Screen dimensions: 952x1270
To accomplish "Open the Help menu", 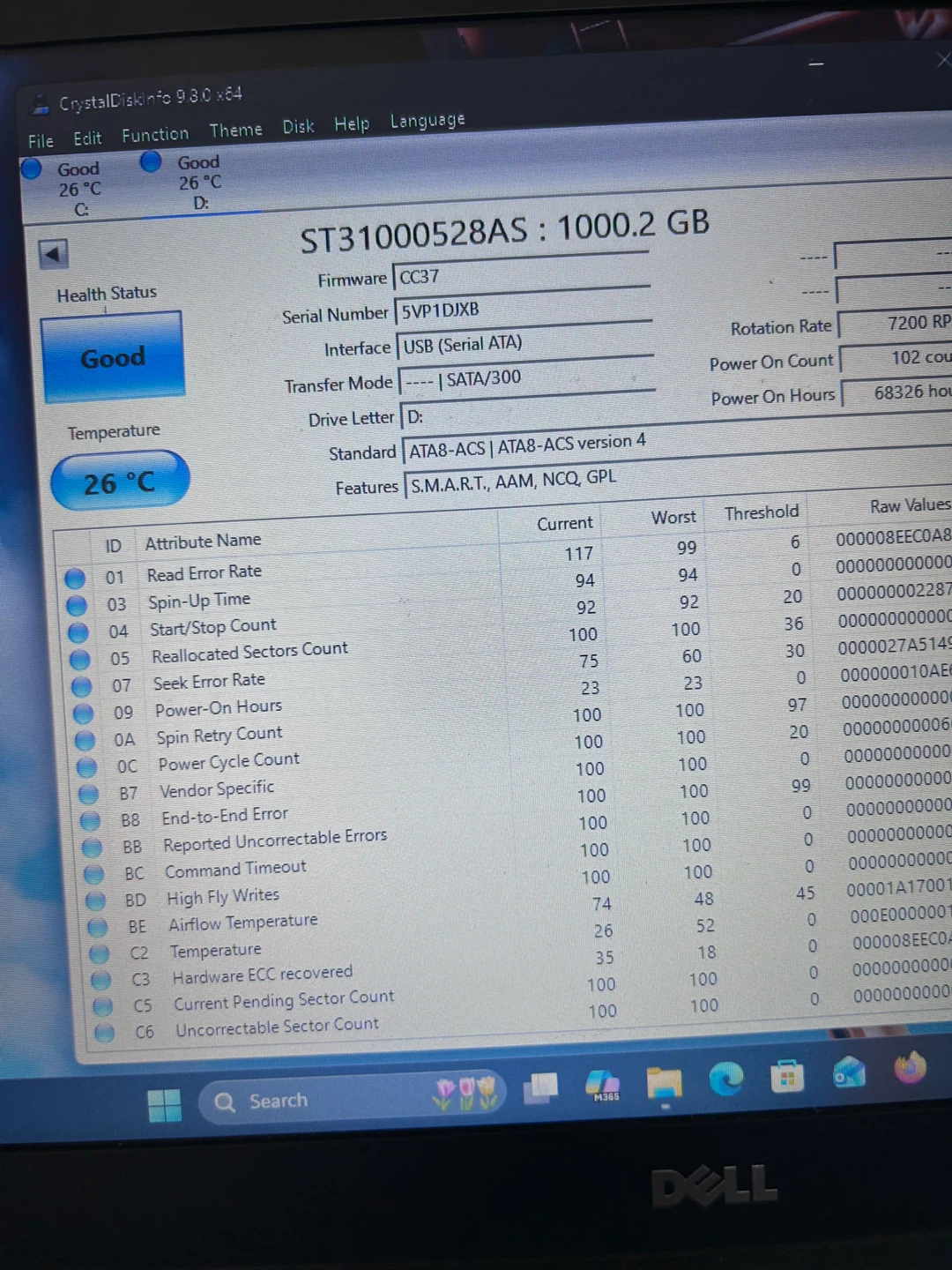I will click(x=352, y=124).
